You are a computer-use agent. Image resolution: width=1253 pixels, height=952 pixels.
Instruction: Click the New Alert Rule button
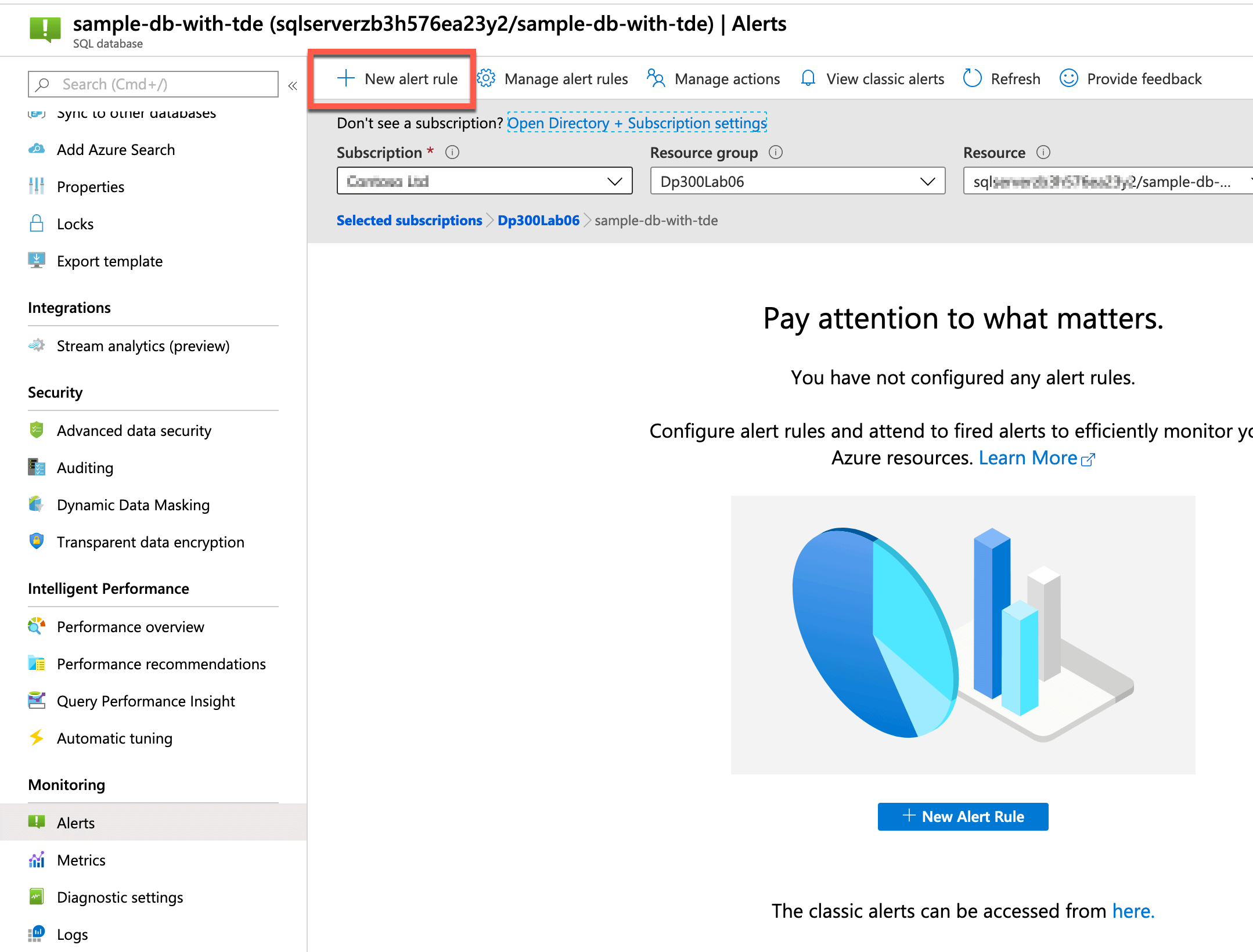pos(962,816)
